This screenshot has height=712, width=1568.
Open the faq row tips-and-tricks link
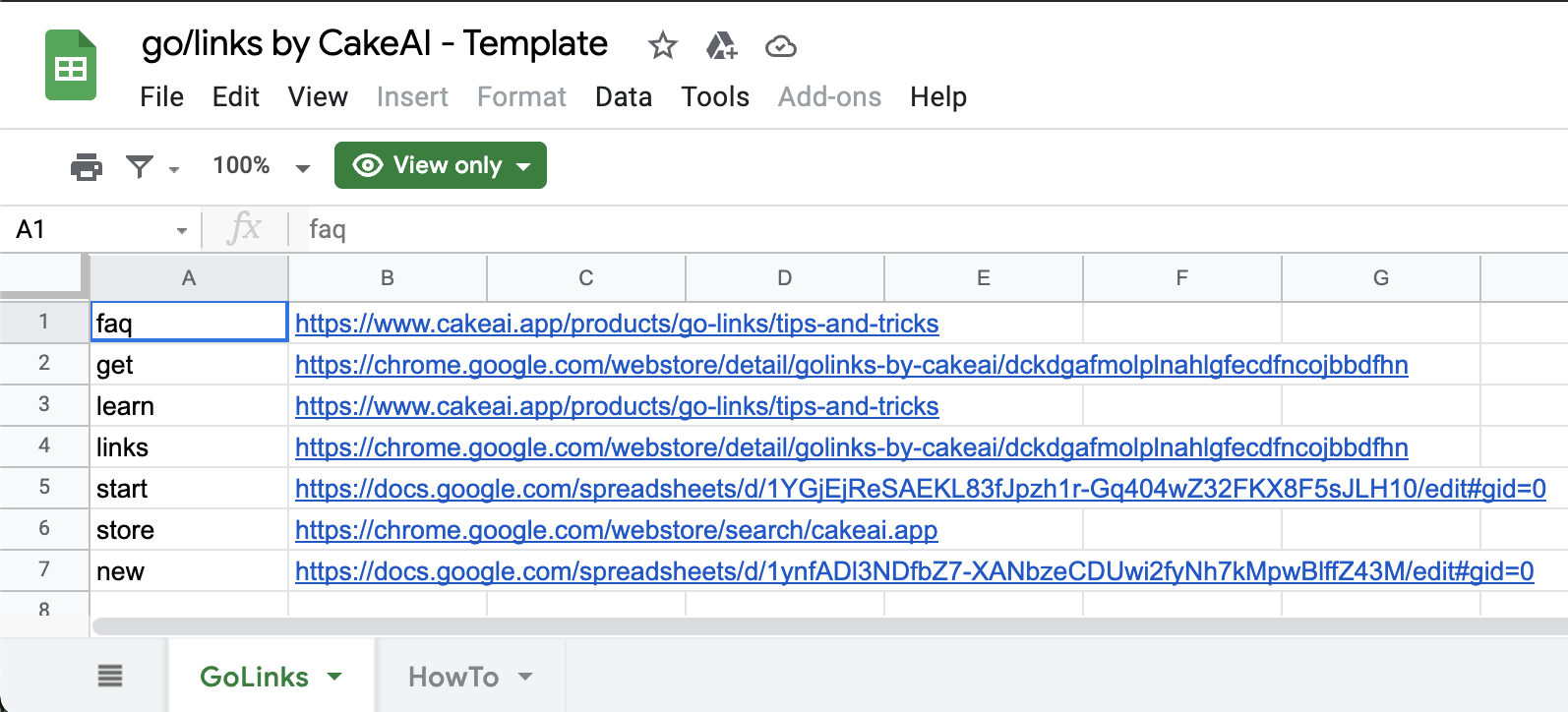pyautogui.click(x=617, y=324)
